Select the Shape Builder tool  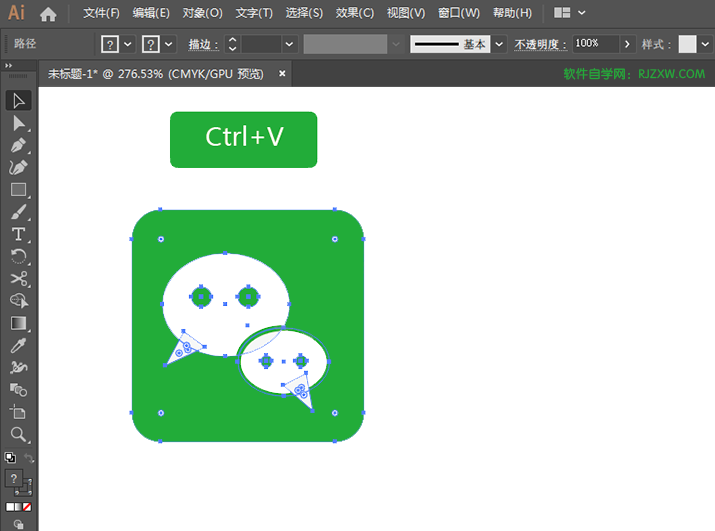(x=18, y=301)
